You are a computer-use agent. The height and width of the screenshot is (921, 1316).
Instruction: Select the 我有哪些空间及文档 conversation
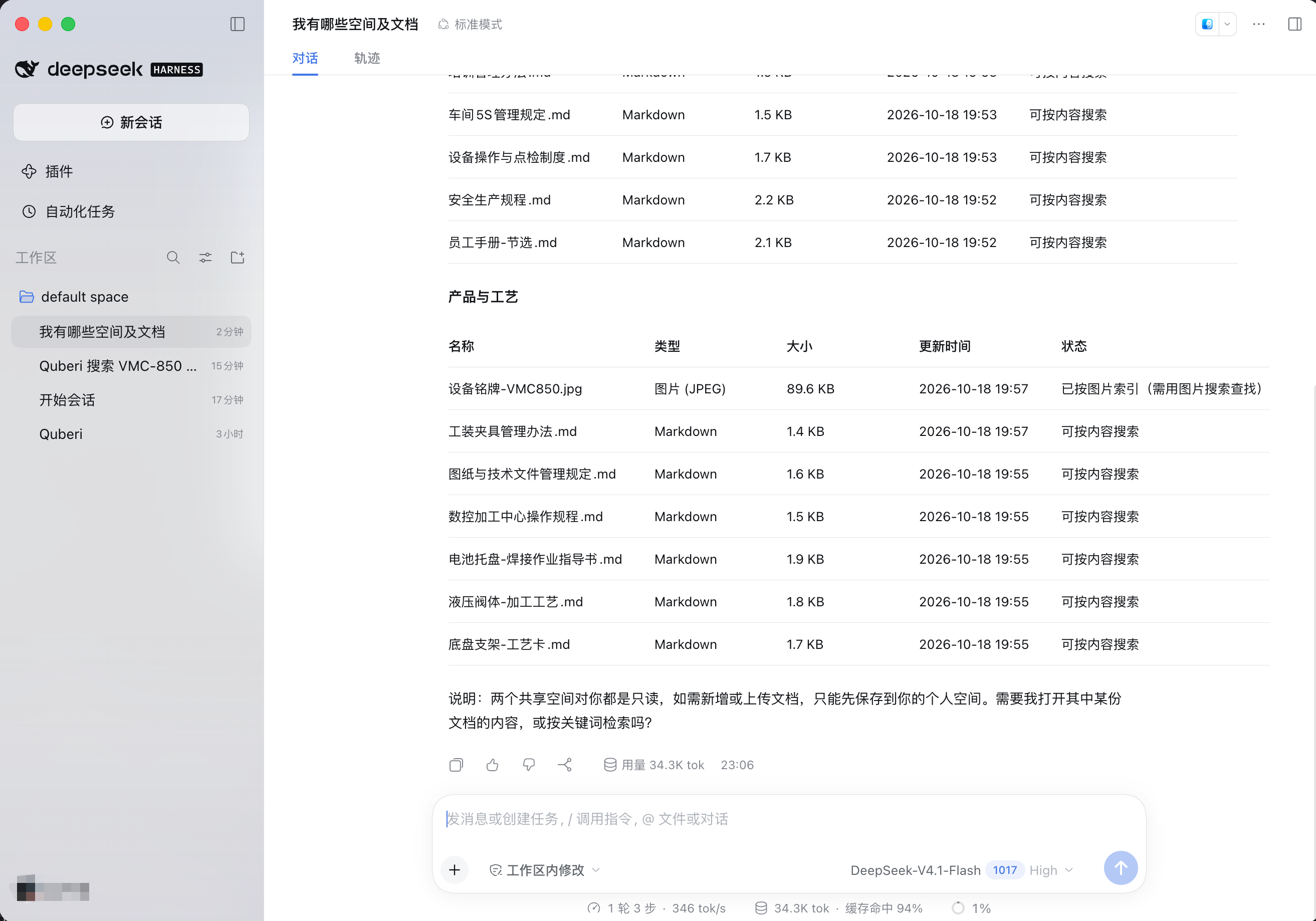131,332
